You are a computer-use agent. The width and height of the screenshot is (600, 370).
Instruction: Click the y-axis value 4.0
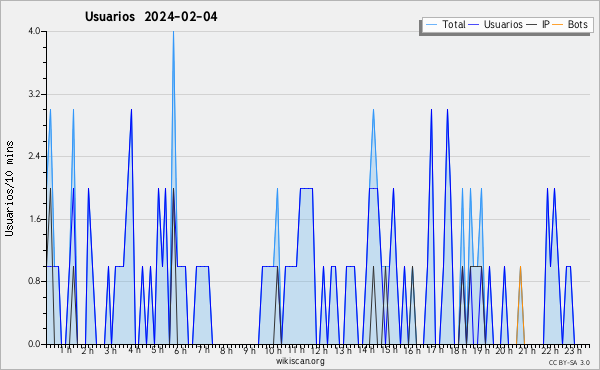click(34, 31)
